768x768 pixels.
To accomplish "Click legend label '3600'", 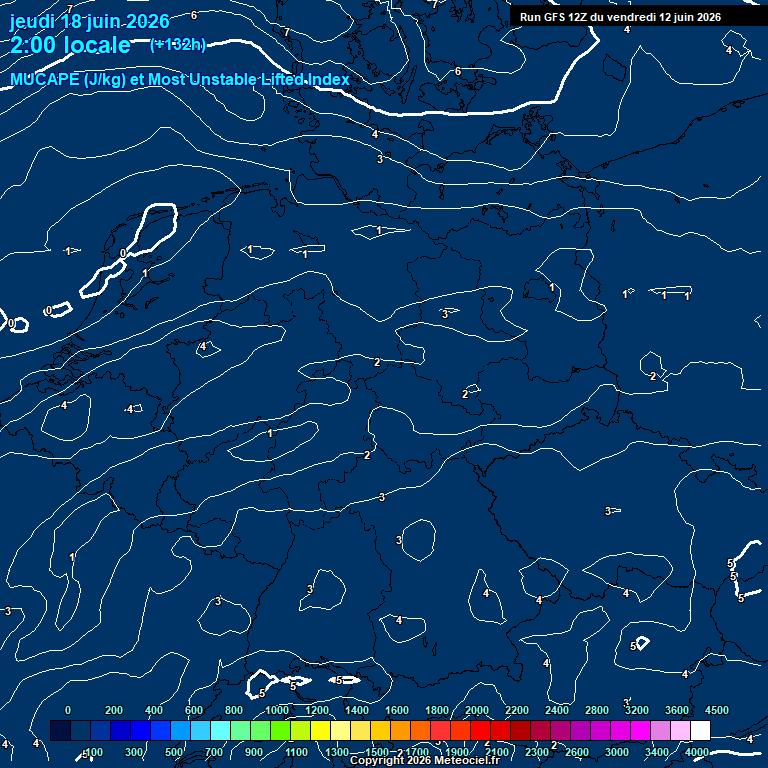I will pos(677,710).
